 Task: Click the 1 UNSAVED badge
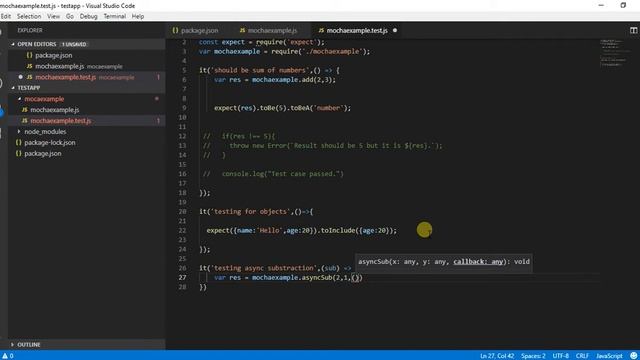(74, 44)
